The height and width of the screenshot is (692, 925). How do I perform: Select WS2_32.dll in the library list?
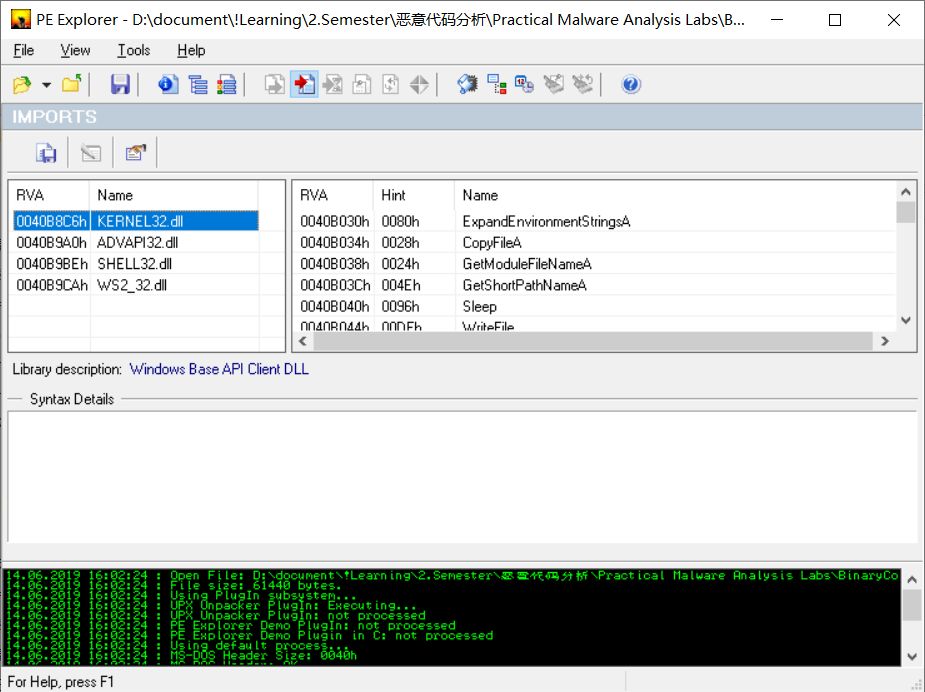132,285
